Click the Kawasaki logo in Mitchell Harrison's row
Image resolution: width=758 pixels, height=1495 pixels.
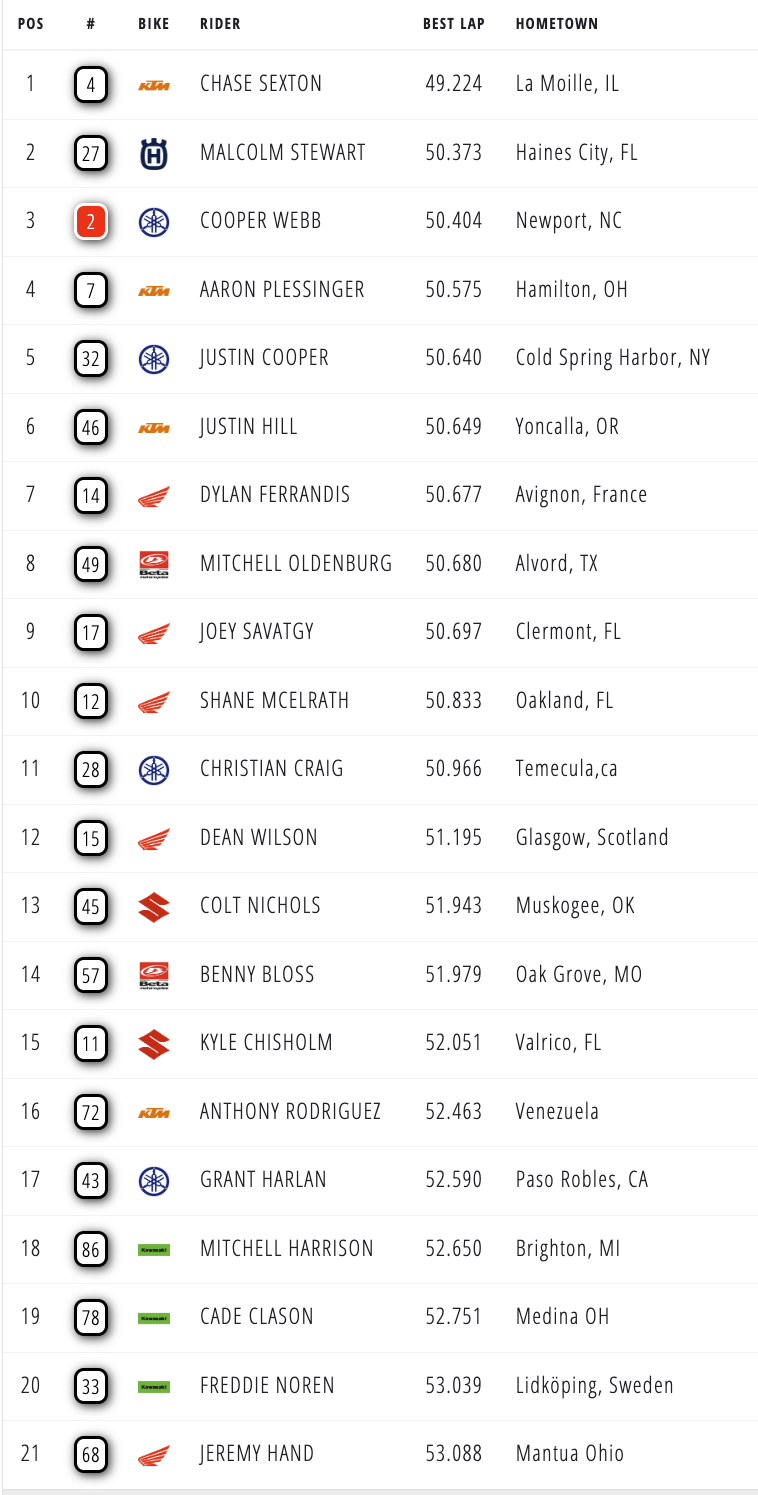154,1249
